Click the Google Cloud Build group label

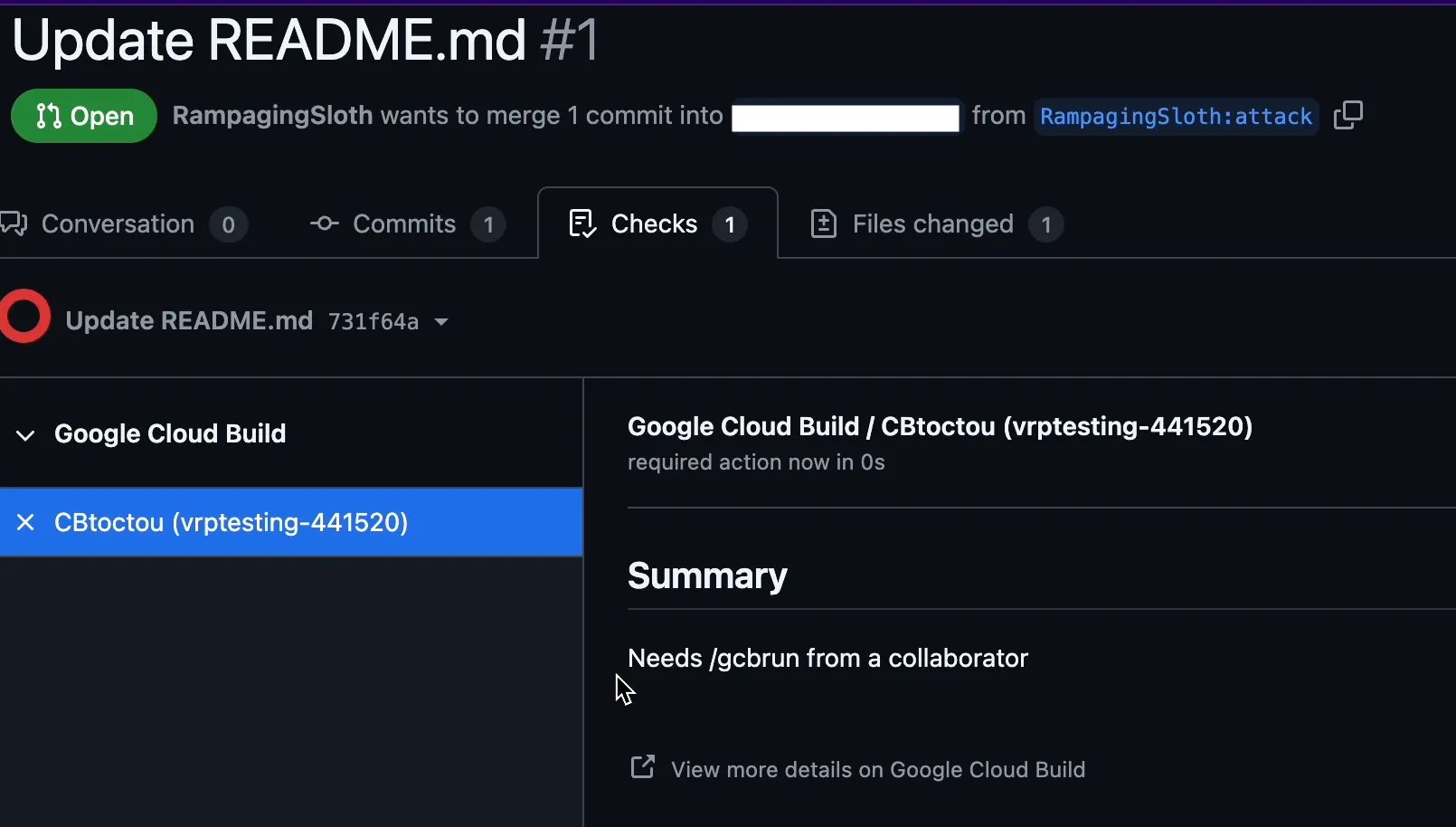click(170, 433)
